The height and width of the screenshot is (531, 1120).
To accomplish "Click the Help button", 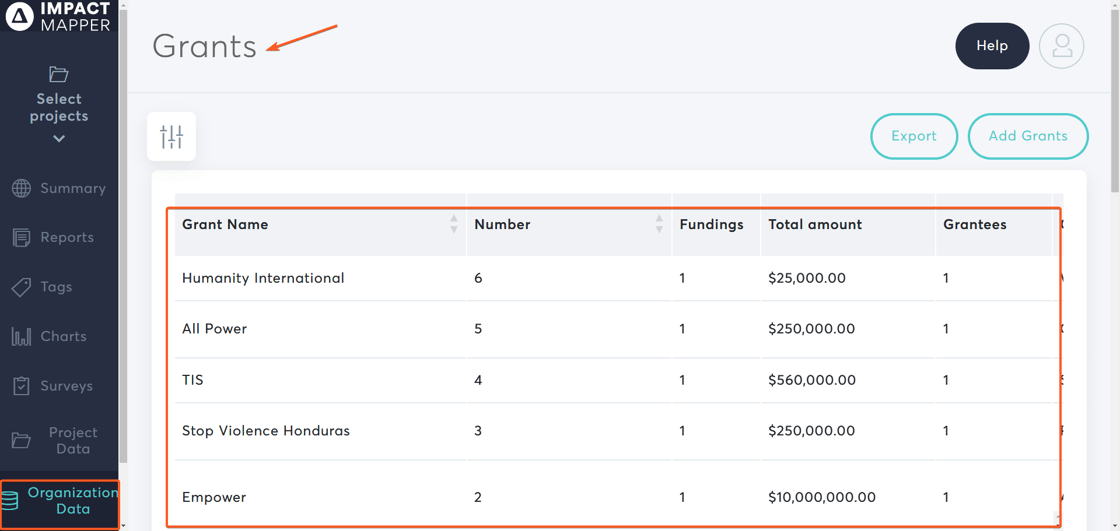I will pyautogui.click(x=991, y=46).
